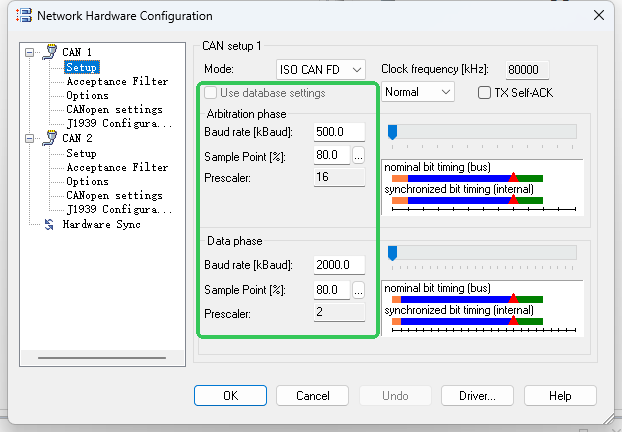622x432 pixels.
Task: Click the data phase baud rate slider thumb
Action: point(392,253)
